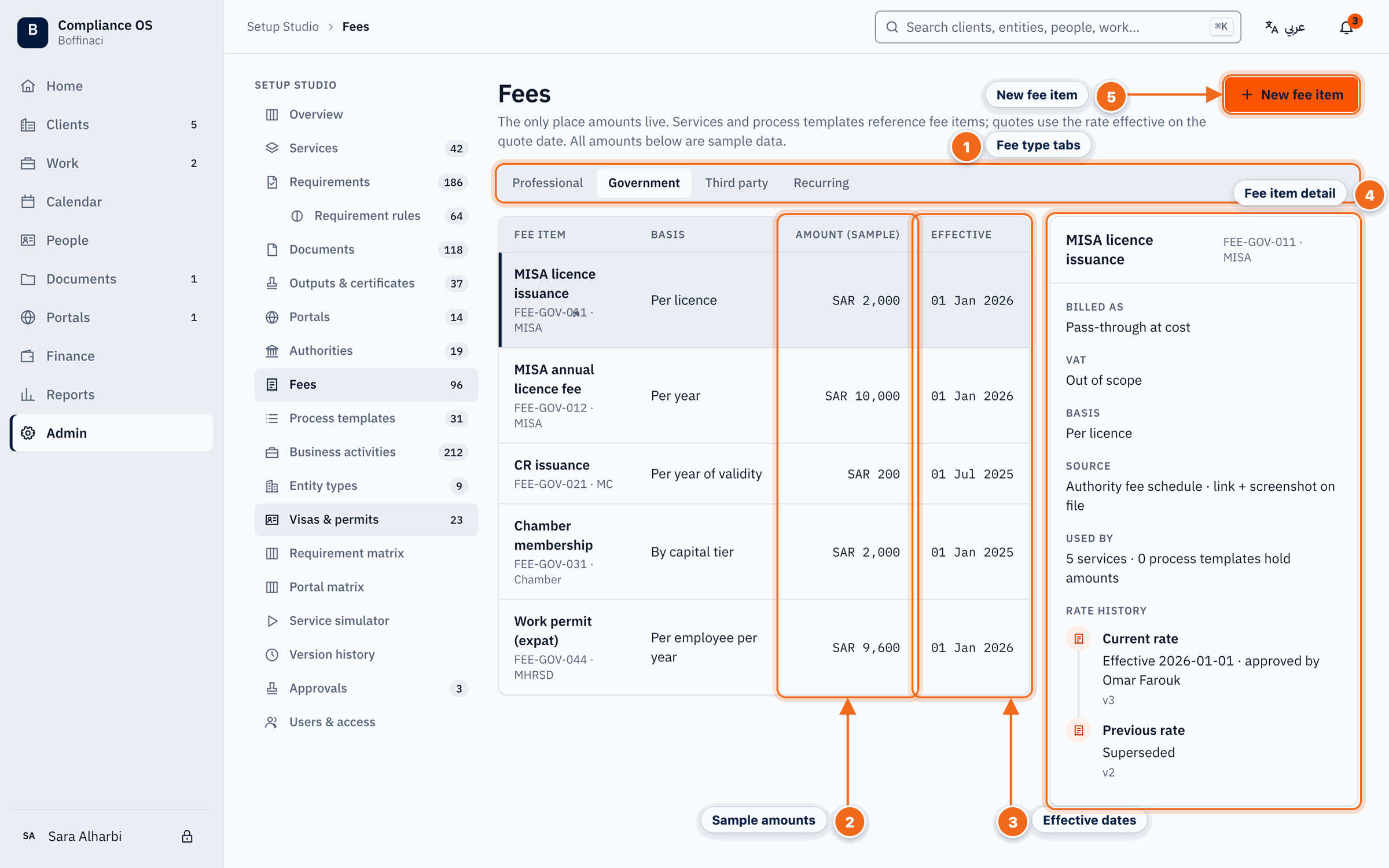Open Process templates
Screen dimensions: 1389x868
point(366,418)
